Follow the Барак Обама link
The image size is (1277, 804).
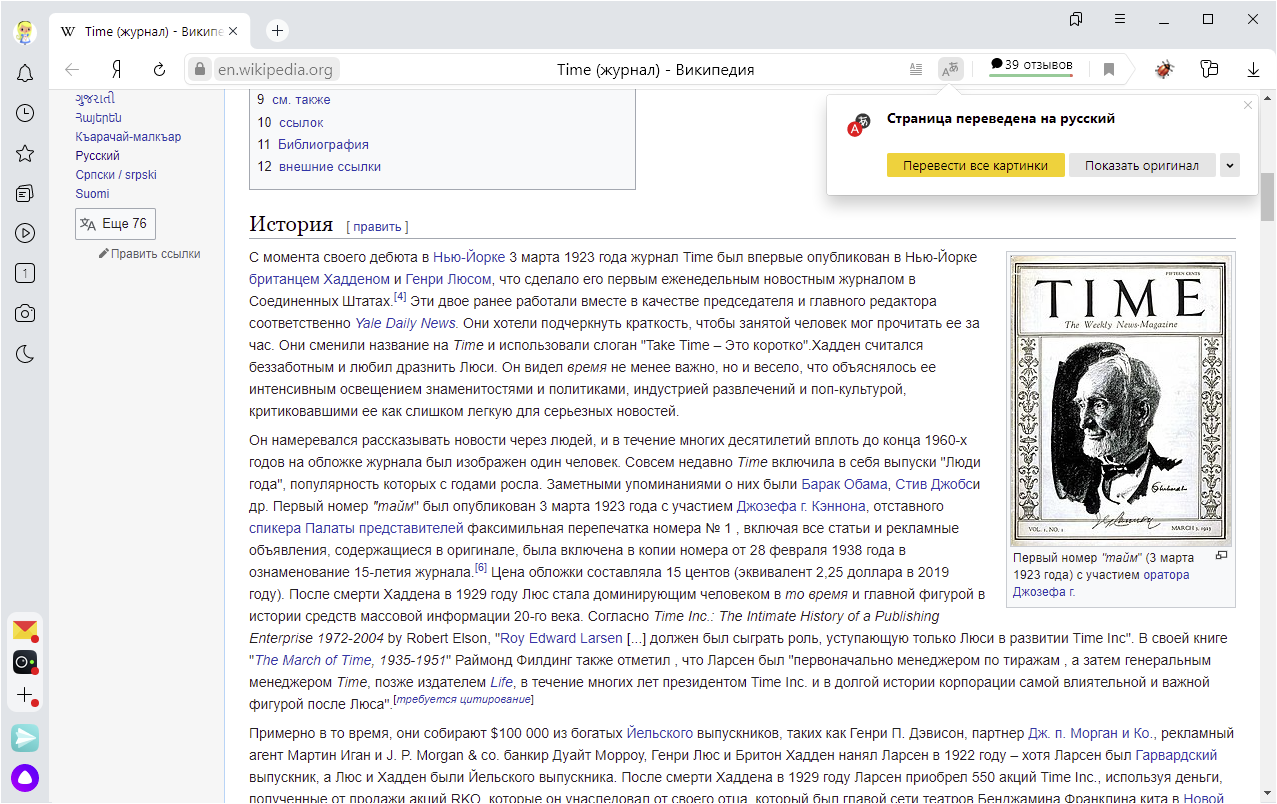tap(844, 485)
